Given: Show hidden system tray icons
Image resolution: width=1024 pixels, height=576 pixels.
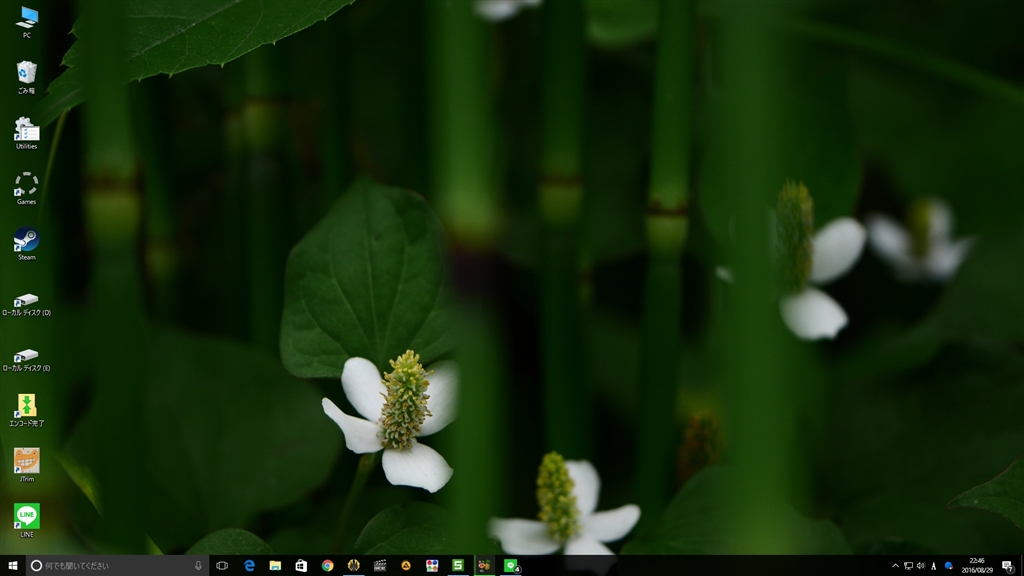Looking at the screenshot, I should [895, 566].
